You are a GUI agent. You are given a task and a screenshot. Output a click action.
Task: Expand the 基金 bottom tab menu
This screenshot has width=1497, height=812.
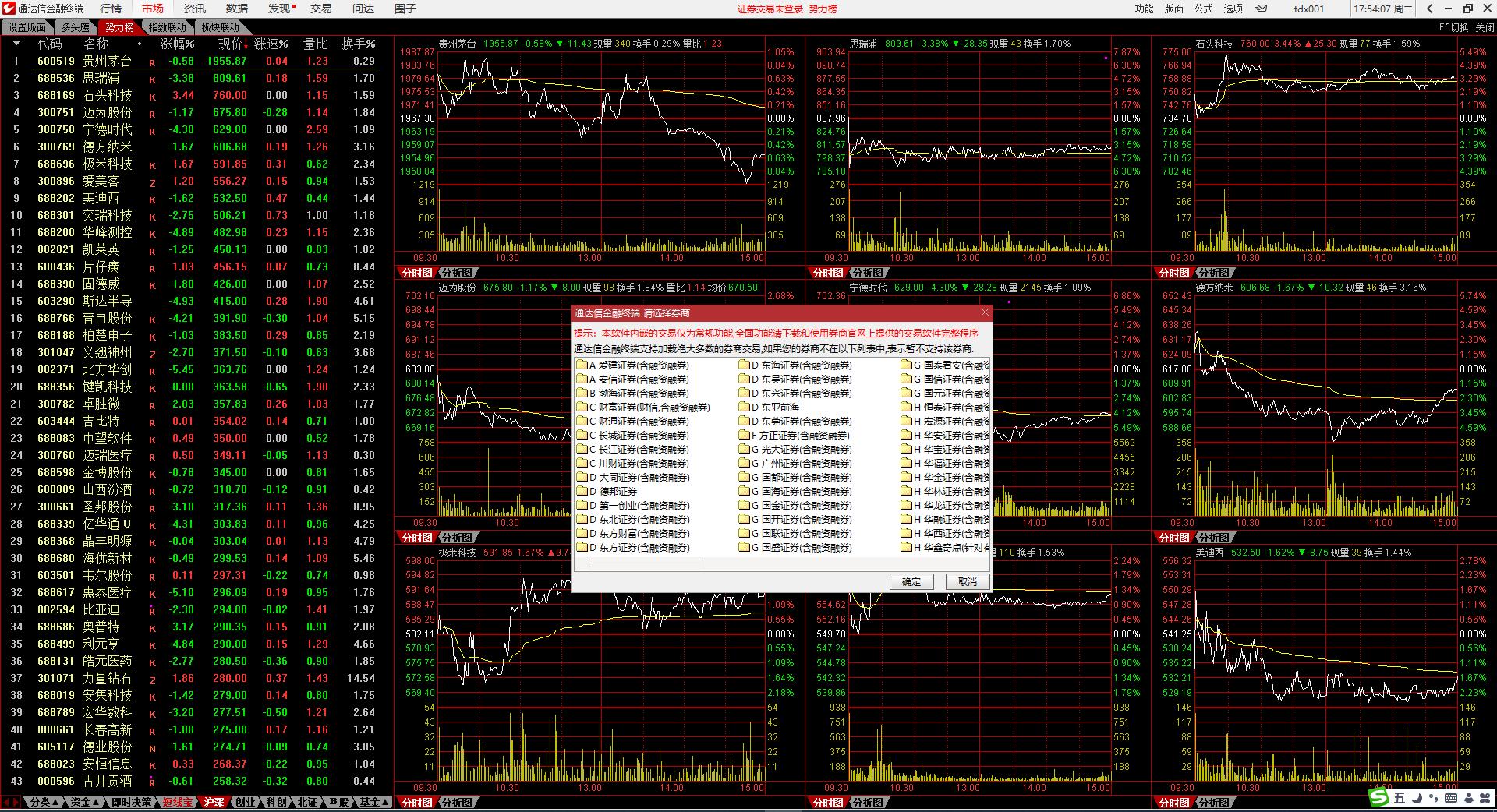click(373, 802)
